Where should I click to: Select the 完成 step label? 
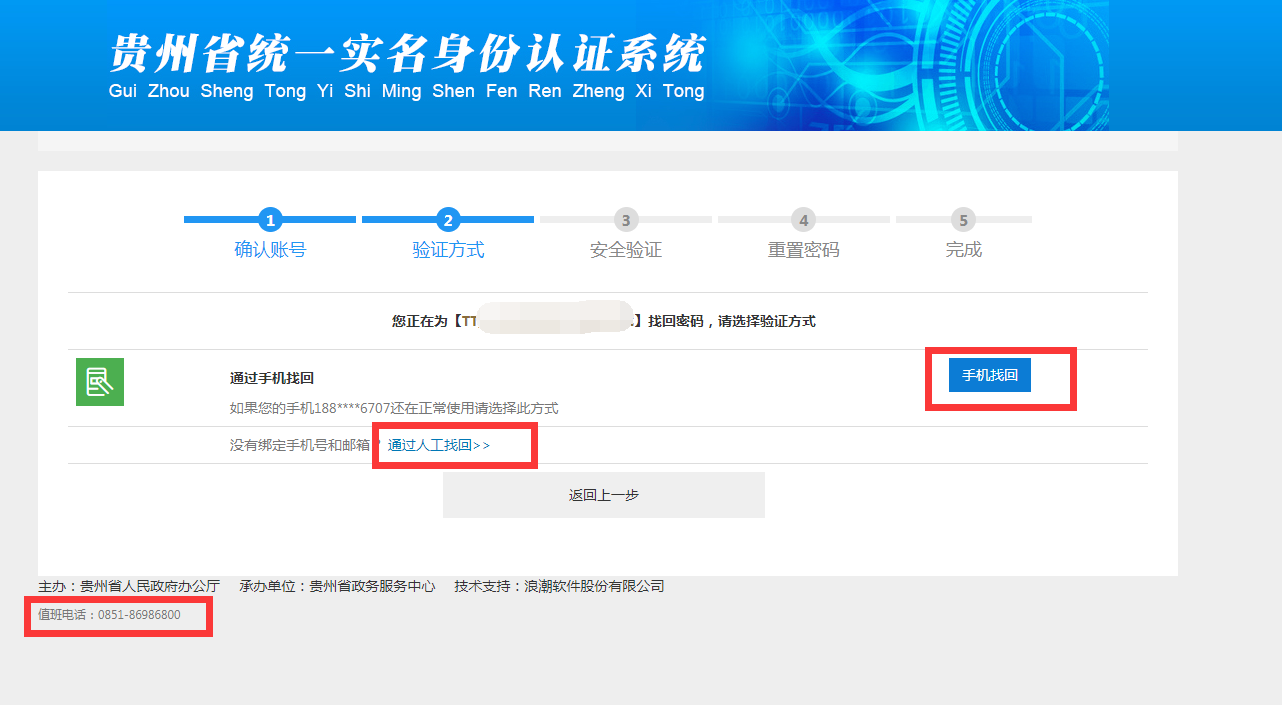point(963,250)
